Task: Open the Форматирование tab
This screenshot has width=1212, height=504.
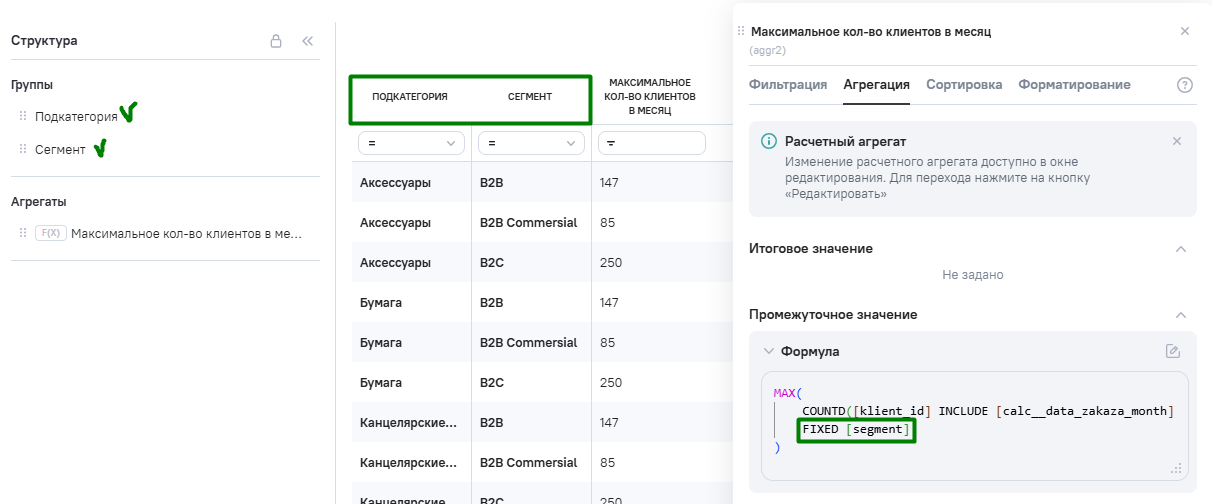Action: [1074, 85]
